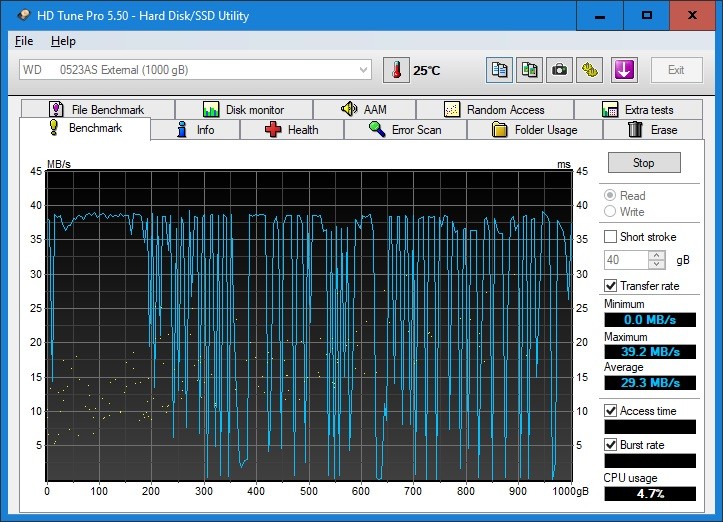Open Error Scan tab with magnifier
The height and width of the screenshot is (522, 723).
(404, 130)
